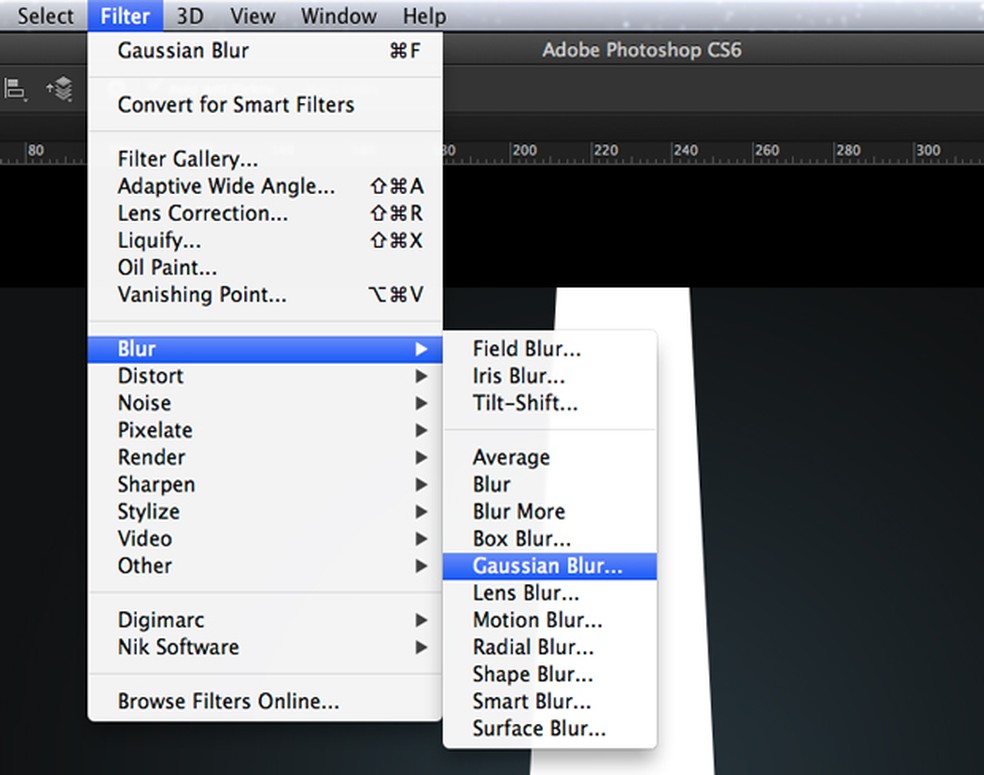Expand the Video submenu
This screenshot has height=775, width=984.
tap(265, 538)
